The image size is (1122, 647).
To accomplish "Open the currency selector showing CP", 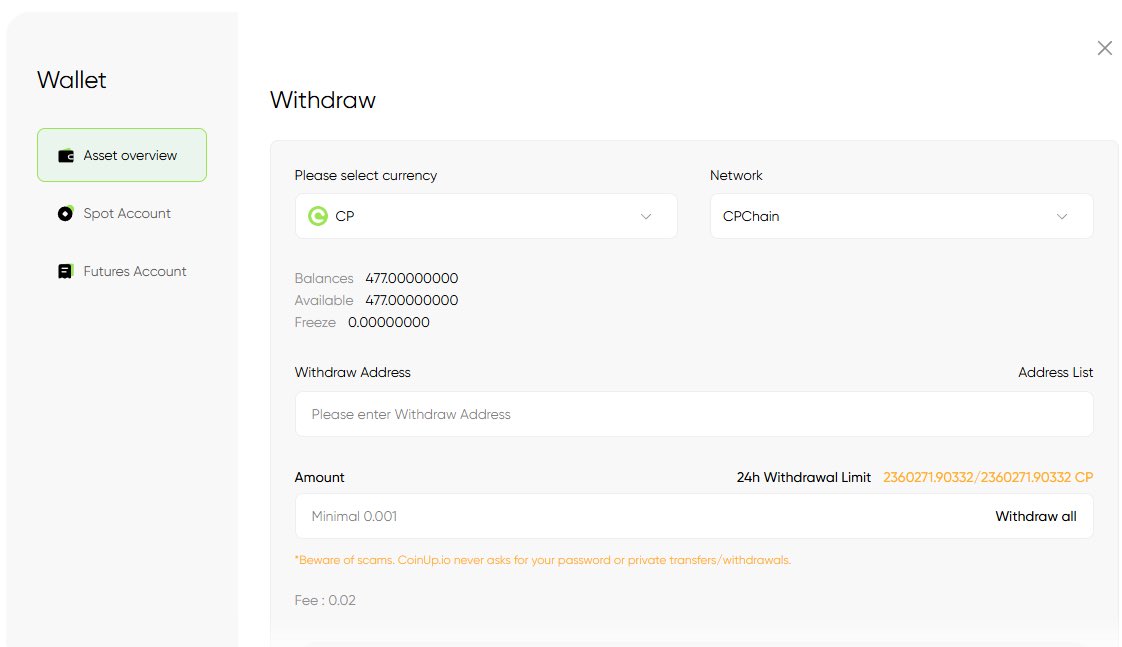I will pos(486,216).
